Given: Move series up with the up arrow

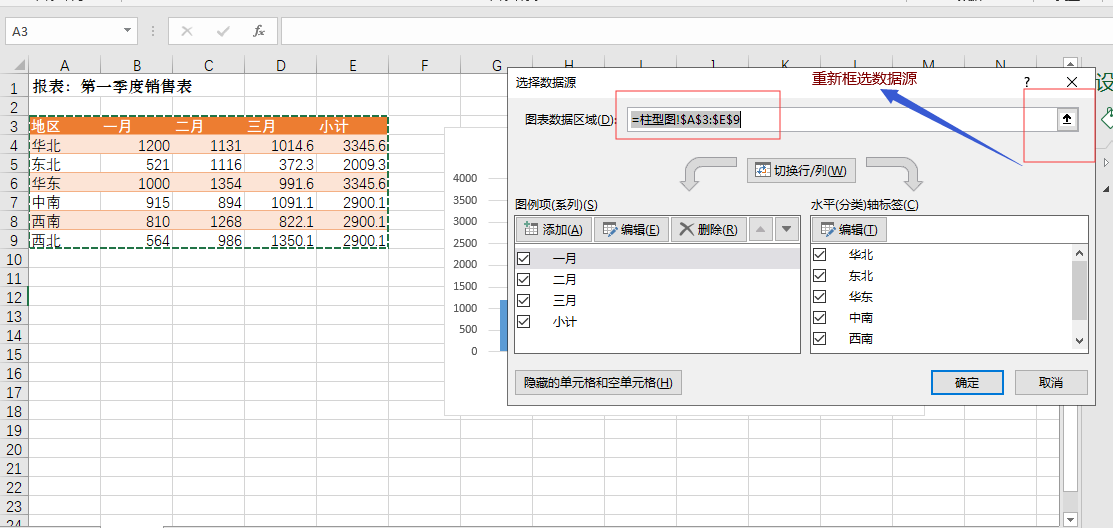Looking at the screenshot, I should tap(760, 229).
